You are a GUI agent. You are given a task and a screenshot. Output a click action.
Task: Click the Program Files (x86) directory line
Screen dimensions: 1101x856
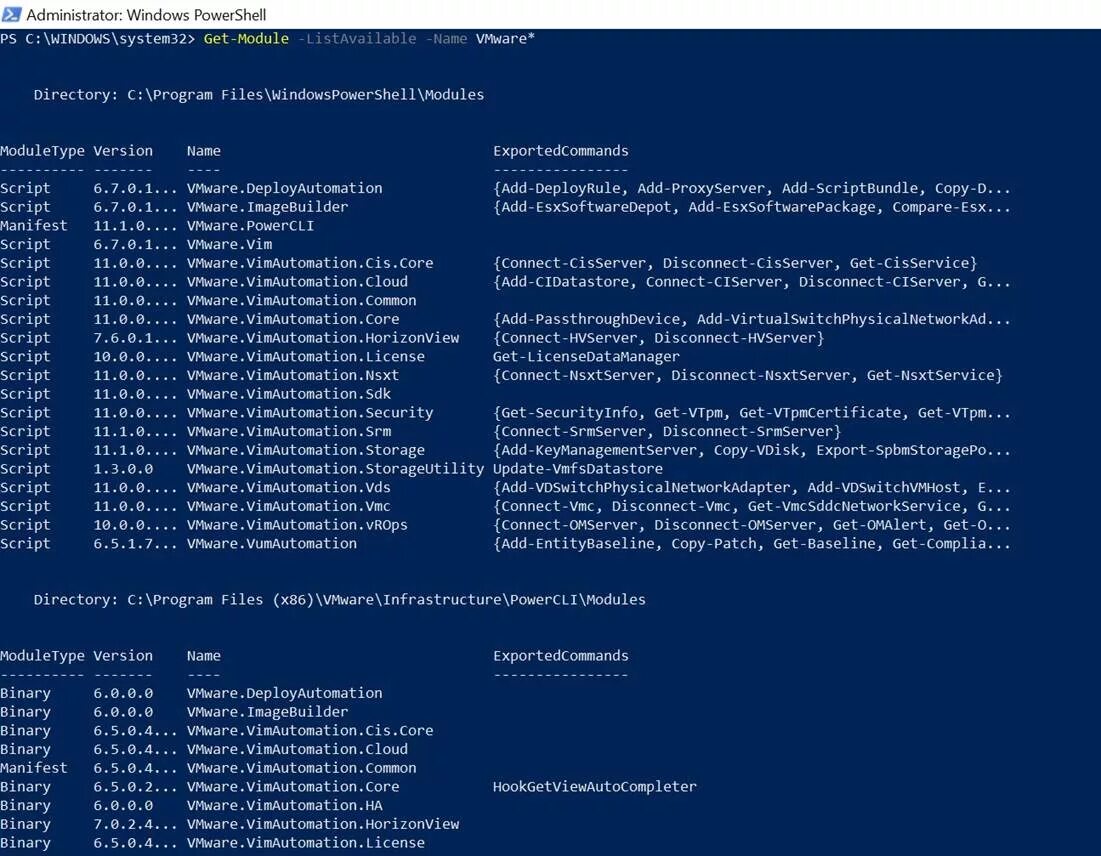[x=339, y=600]
